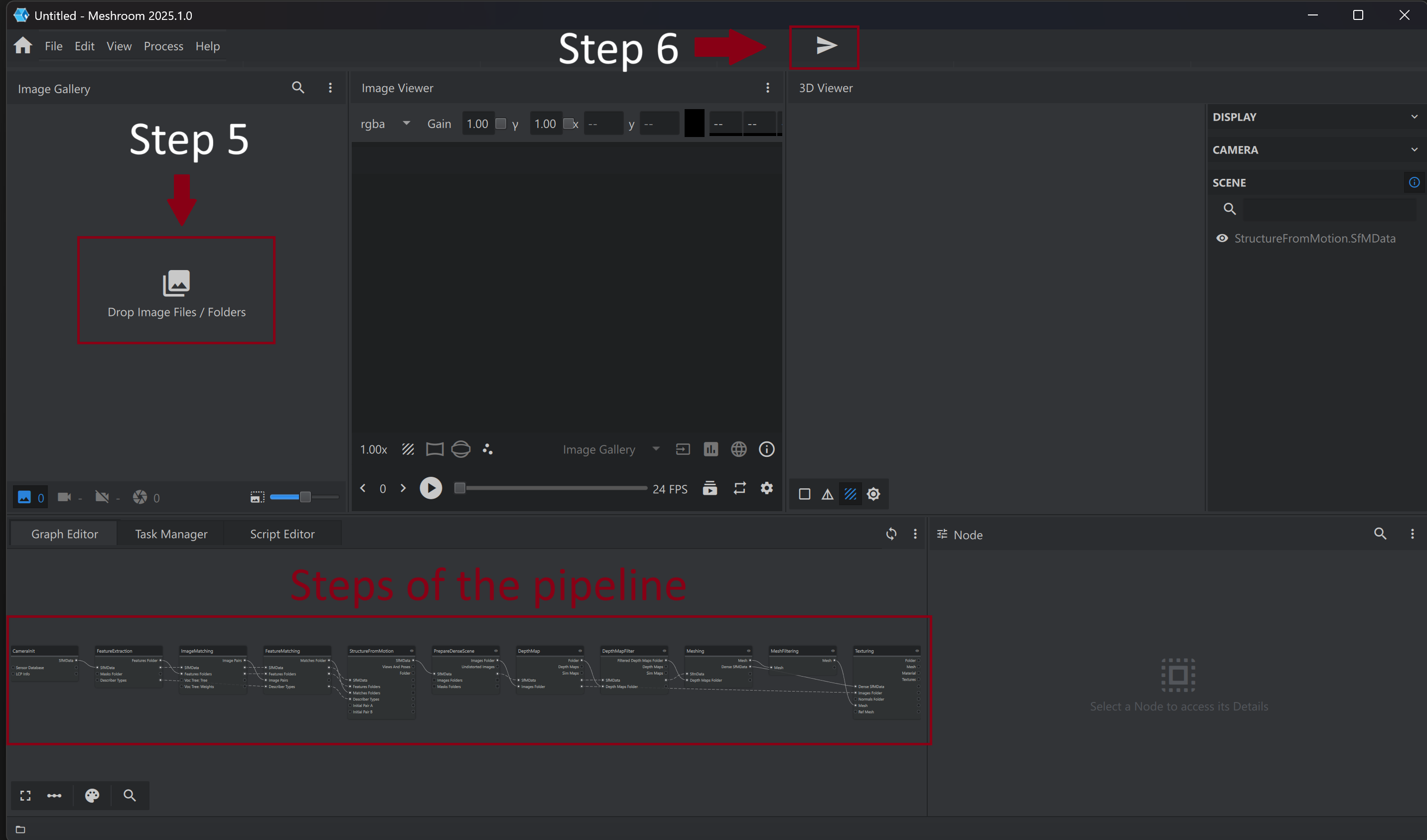Click the SCENE info icon
This screenshot has width=1427, height=840.
pyautogui.click(x=1414, y=182)
